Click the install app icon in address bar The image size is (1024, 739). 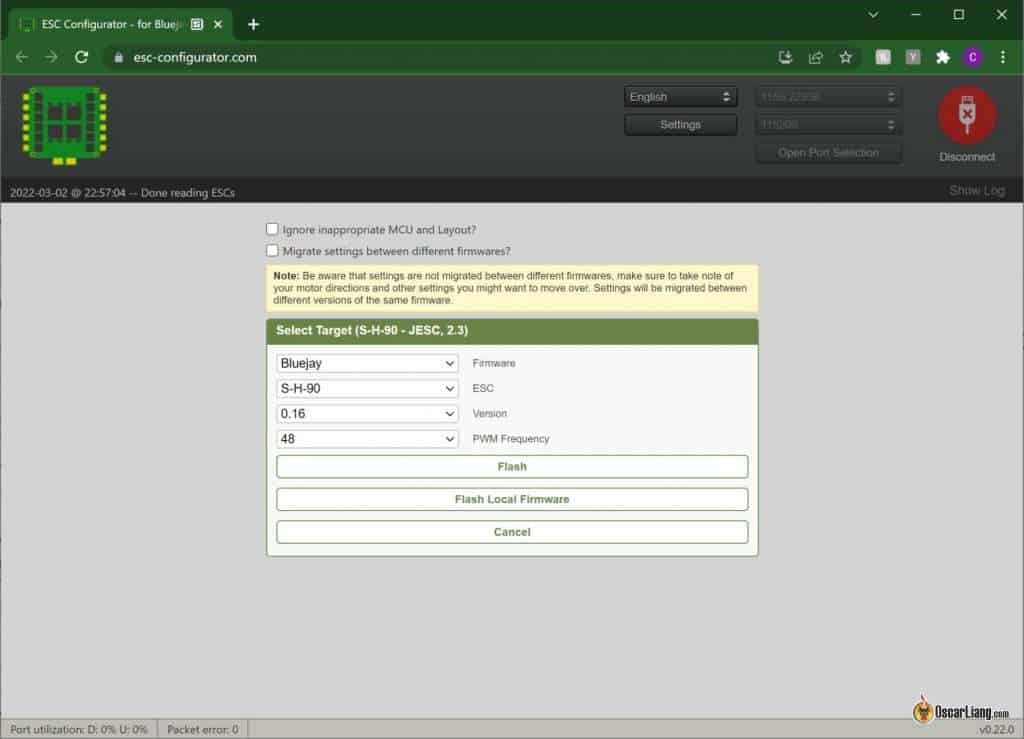[786, 57]
